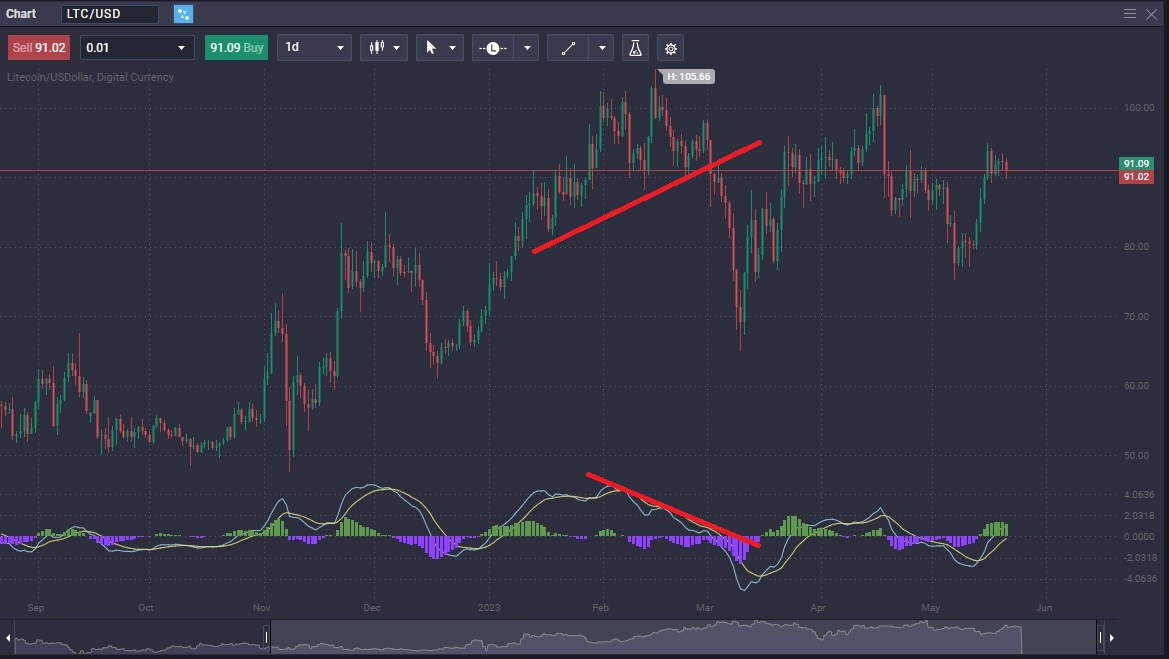Click the green 91.09 price tag
1169x659 pixels.
click(1135, 161)
